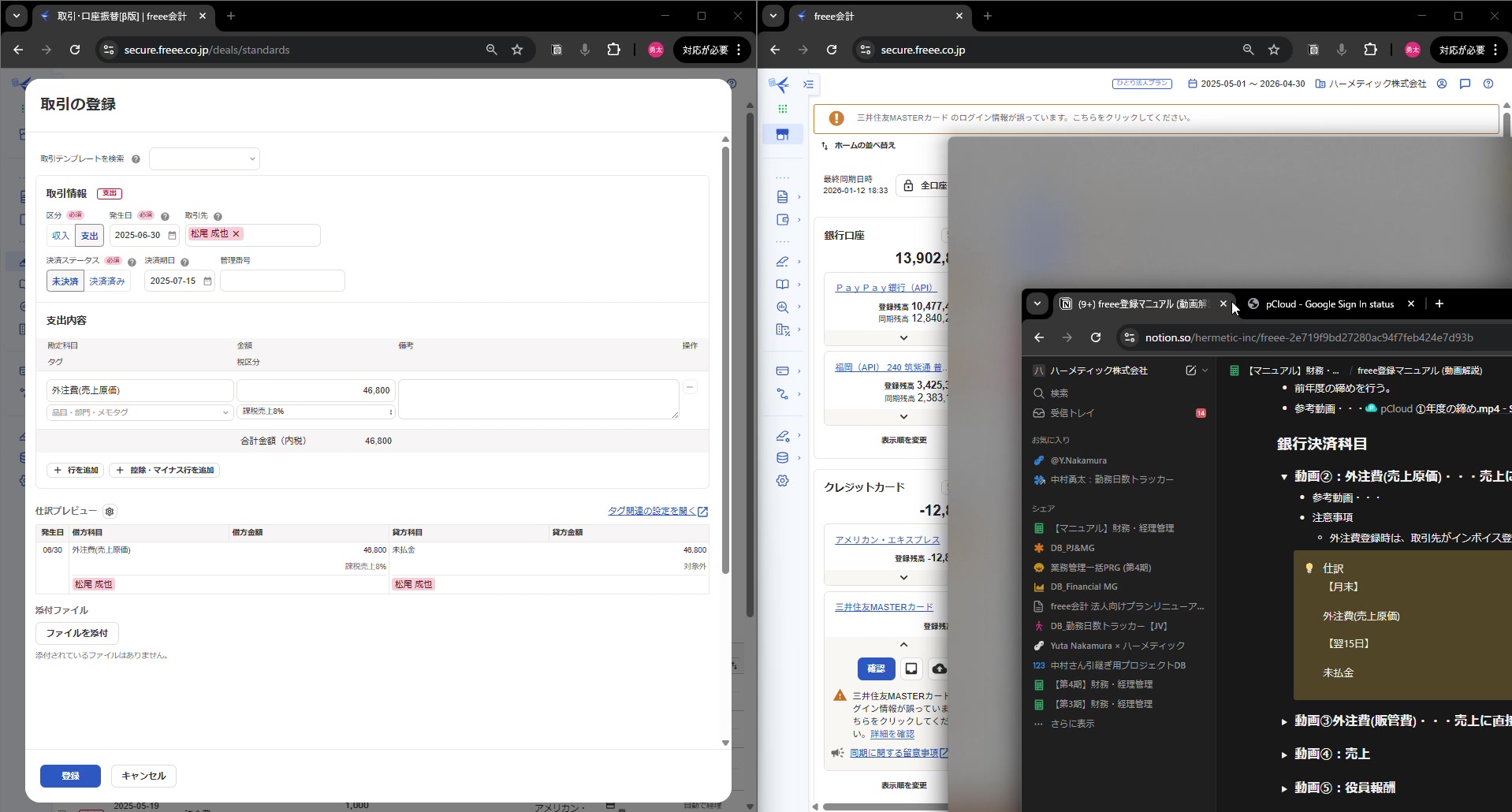1512x812 pixels.
Task: Open the home store icon in freee sidebar
Action: click(782, 135)
